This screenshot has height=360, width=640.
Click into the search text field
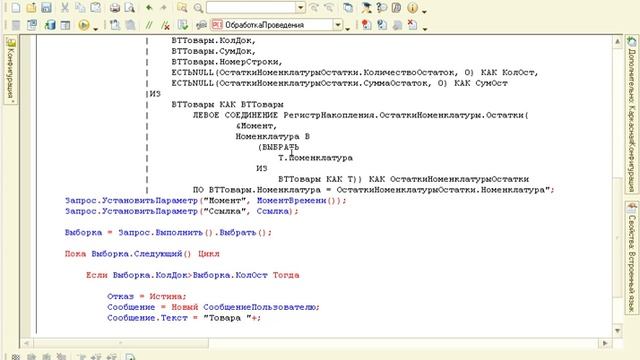pyautogui.click(x=251, y=7)
